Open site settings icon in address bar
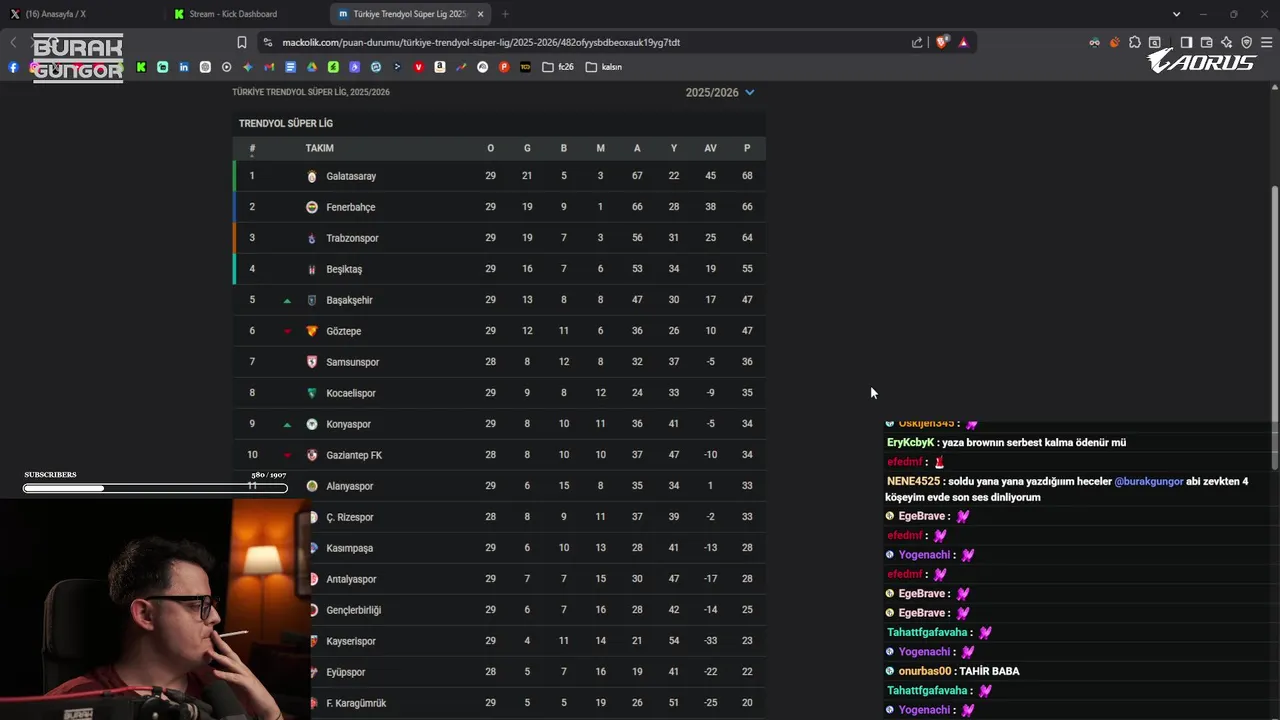This screenshot has height=720, width=1280. pos(267,42)
